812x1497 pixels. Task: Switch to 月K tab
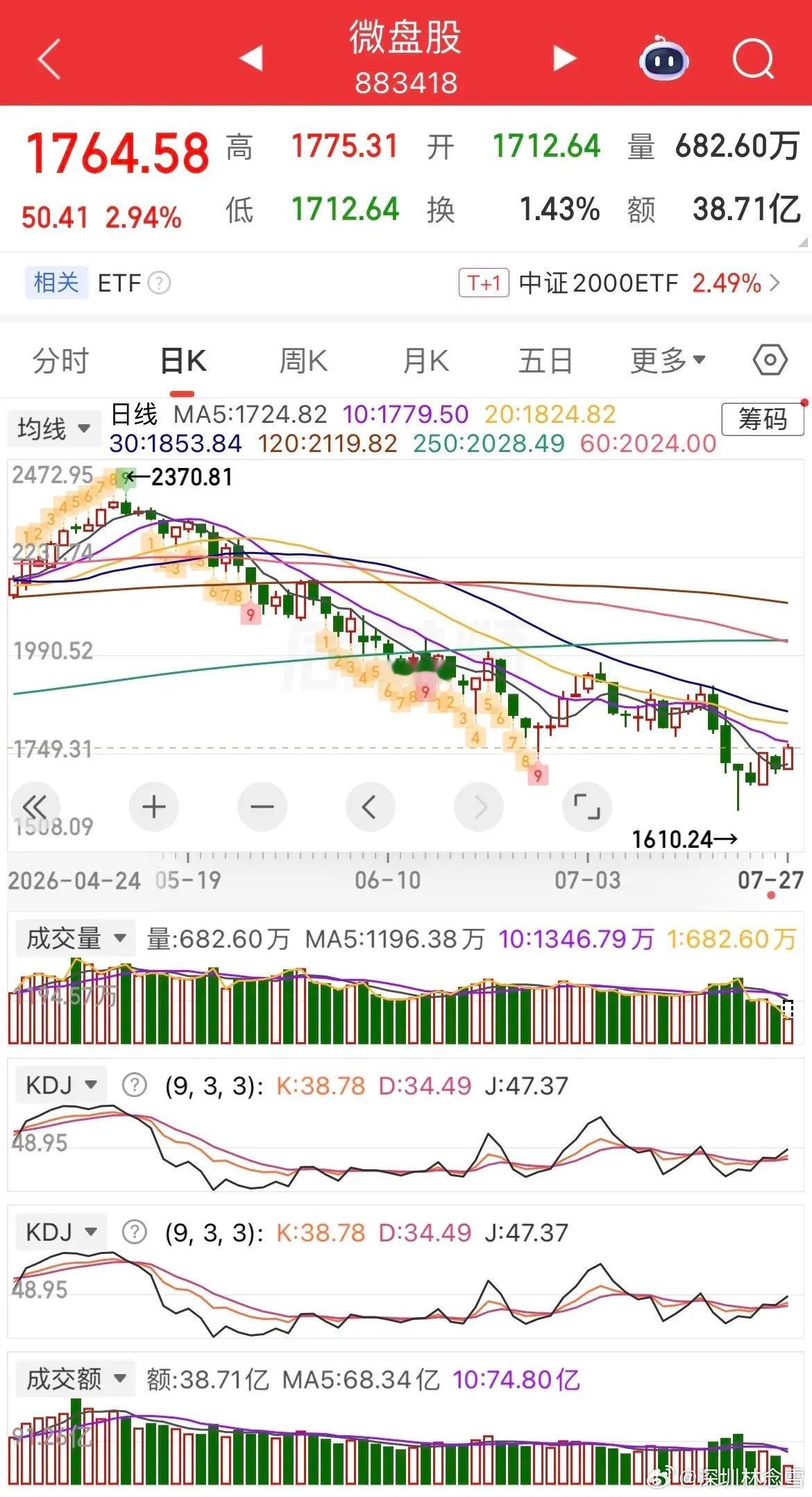tap(425, 361)
